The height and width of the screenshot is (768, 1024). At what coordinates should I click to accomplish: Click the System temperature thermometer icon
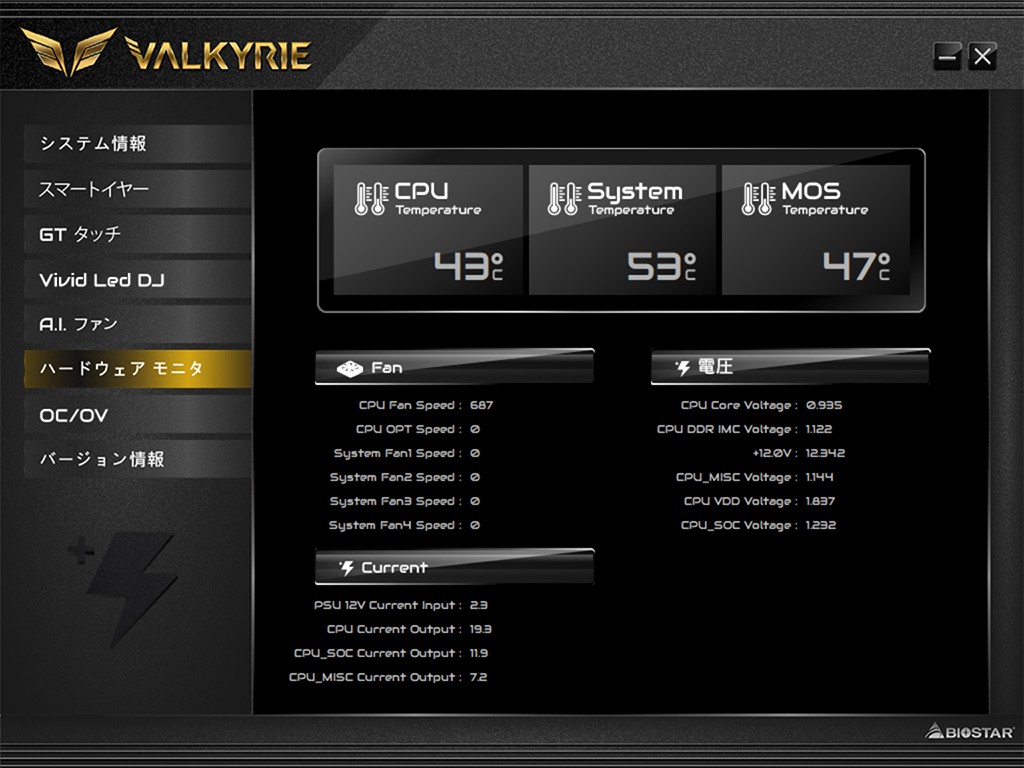564,199
